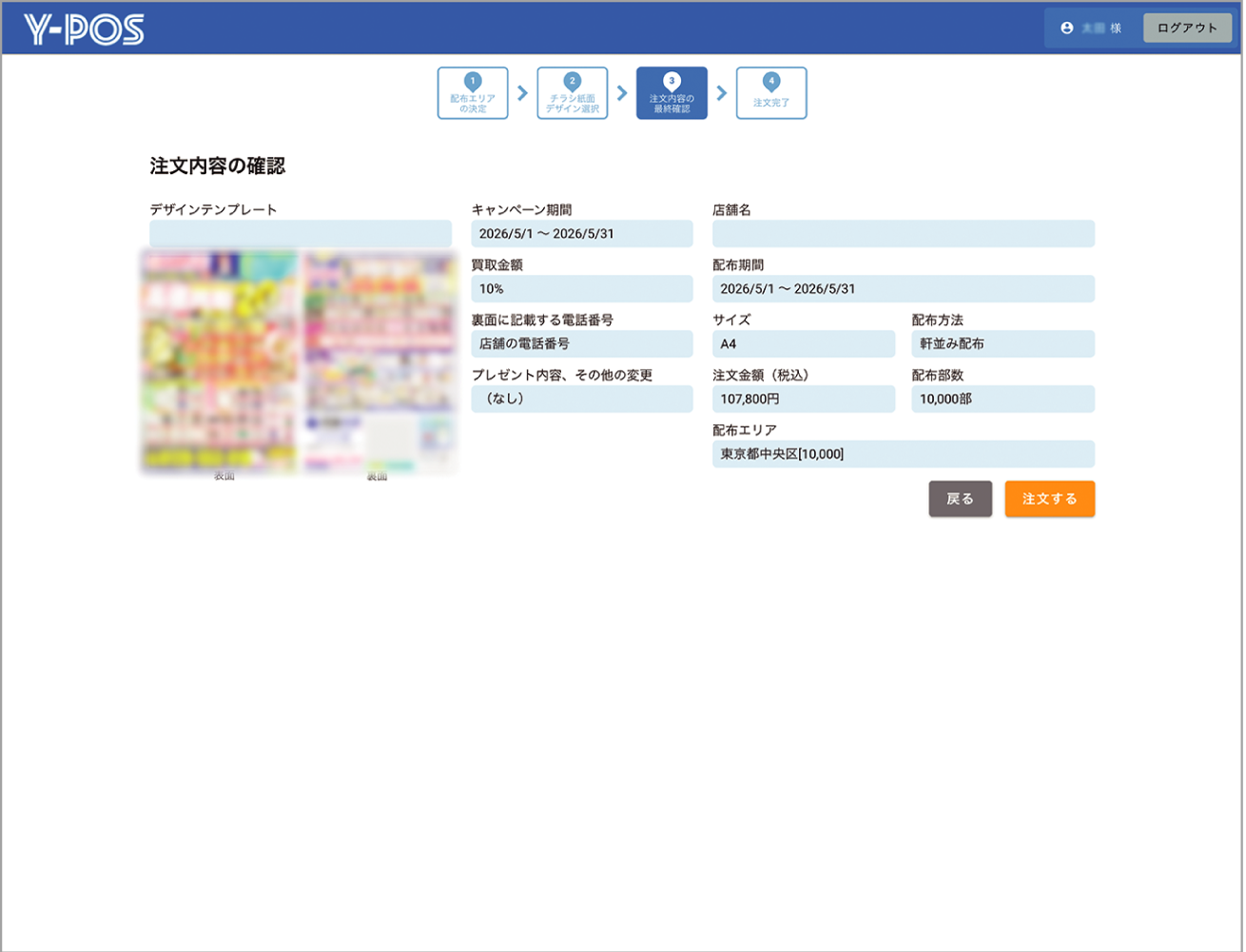Open the 裏面 flyer thumbnail
This screenshot has height=952, width=1246.
pos(380,361)
